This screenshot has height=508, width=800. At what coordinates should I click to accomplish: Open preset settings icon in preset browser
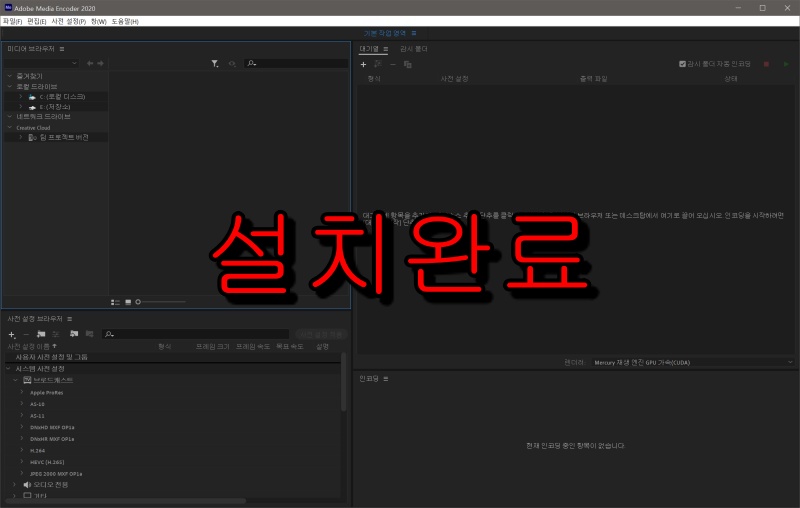click(x=56, y=334)
